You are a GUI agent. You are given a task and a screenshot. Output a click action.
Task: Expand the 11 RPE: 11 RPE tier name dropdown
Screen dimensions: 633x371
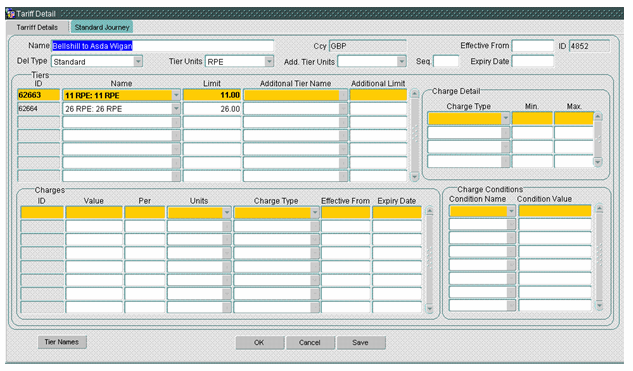(x=176, y=95)
